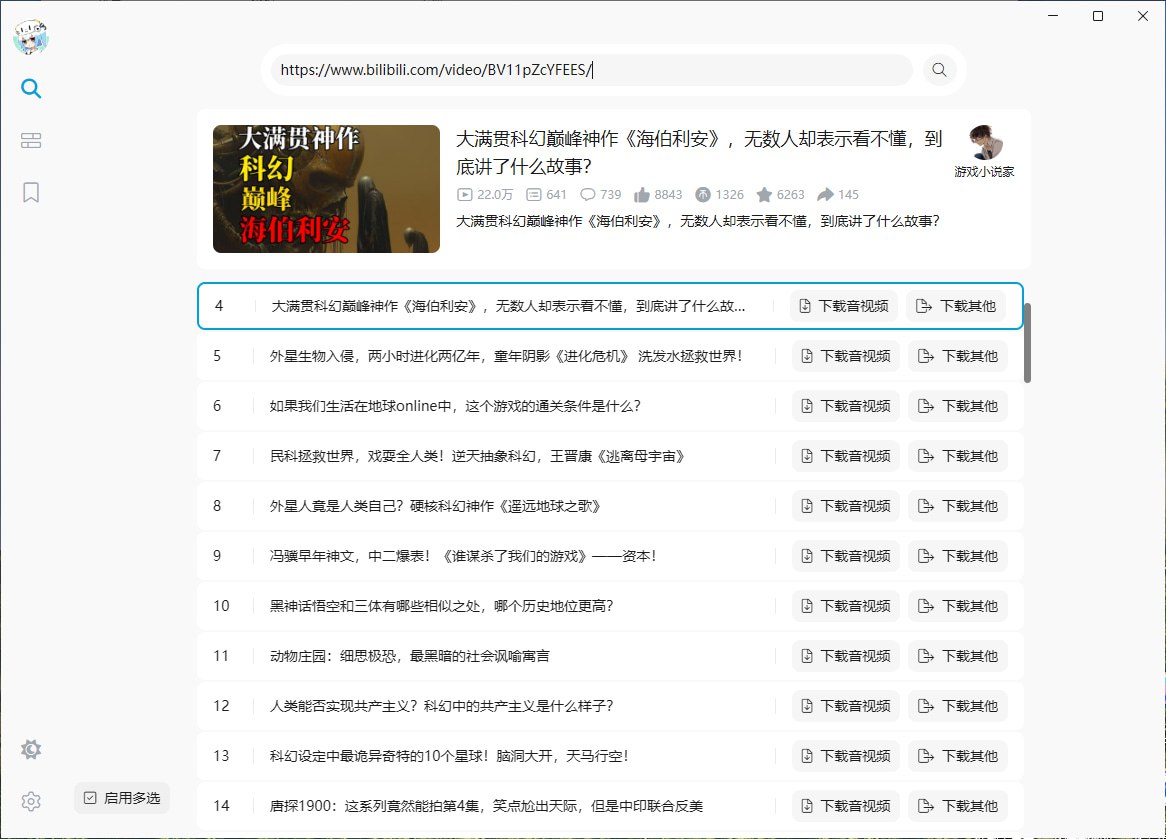This screenshot has width=1166, height=839.
Task: Click 下载其他 for episode 11 动物庄园
Action: (958, 655)
